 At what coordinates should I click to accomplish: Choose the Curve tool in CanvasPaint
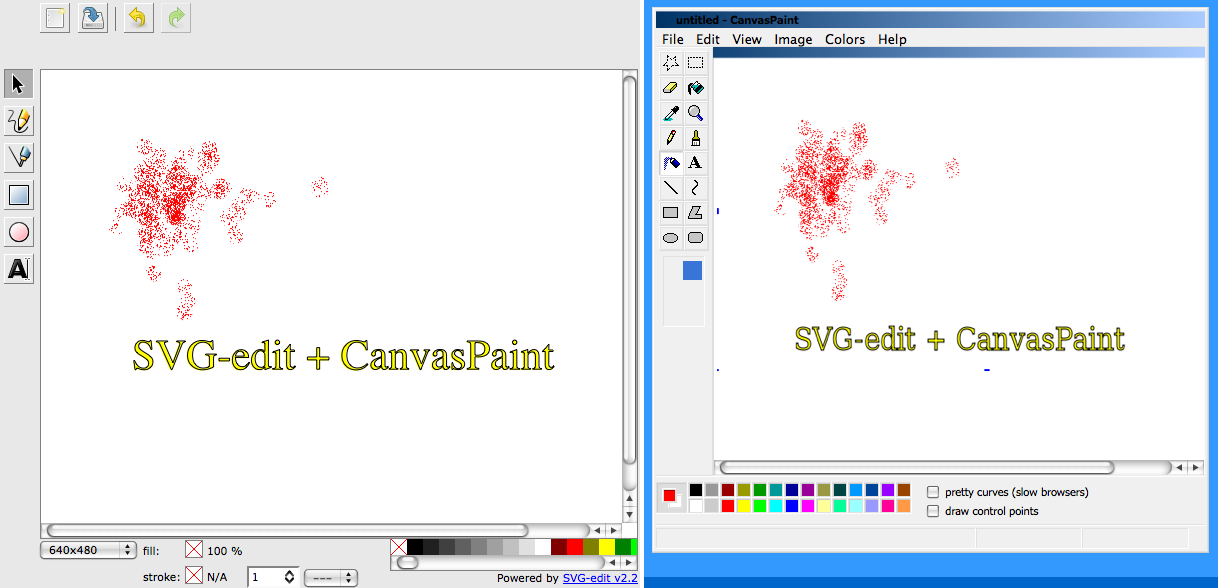click(695, 187)
